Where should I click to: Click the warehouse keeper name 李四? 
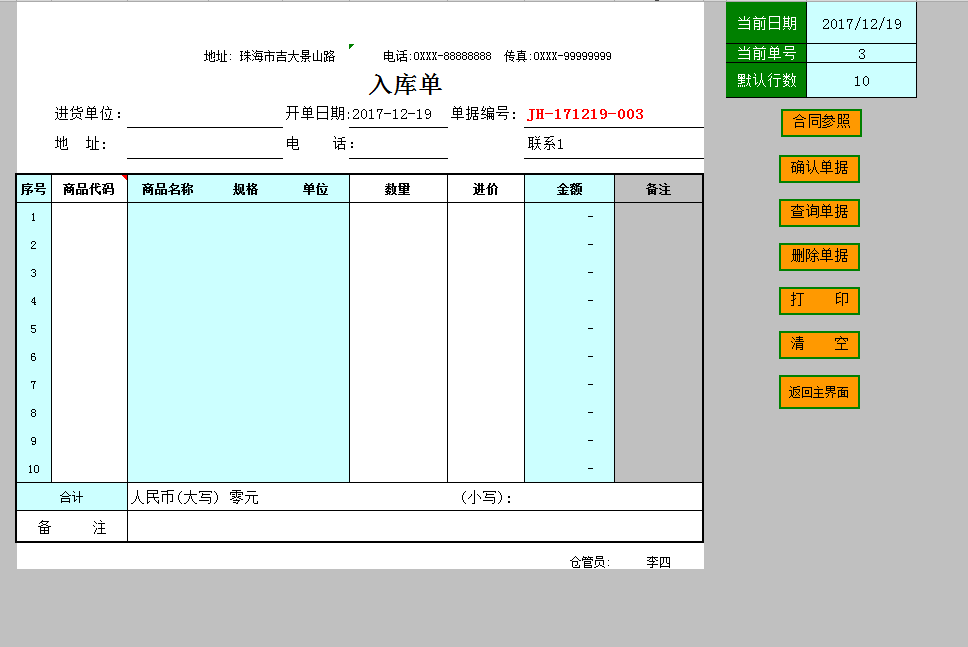click(x=657, y=562)
